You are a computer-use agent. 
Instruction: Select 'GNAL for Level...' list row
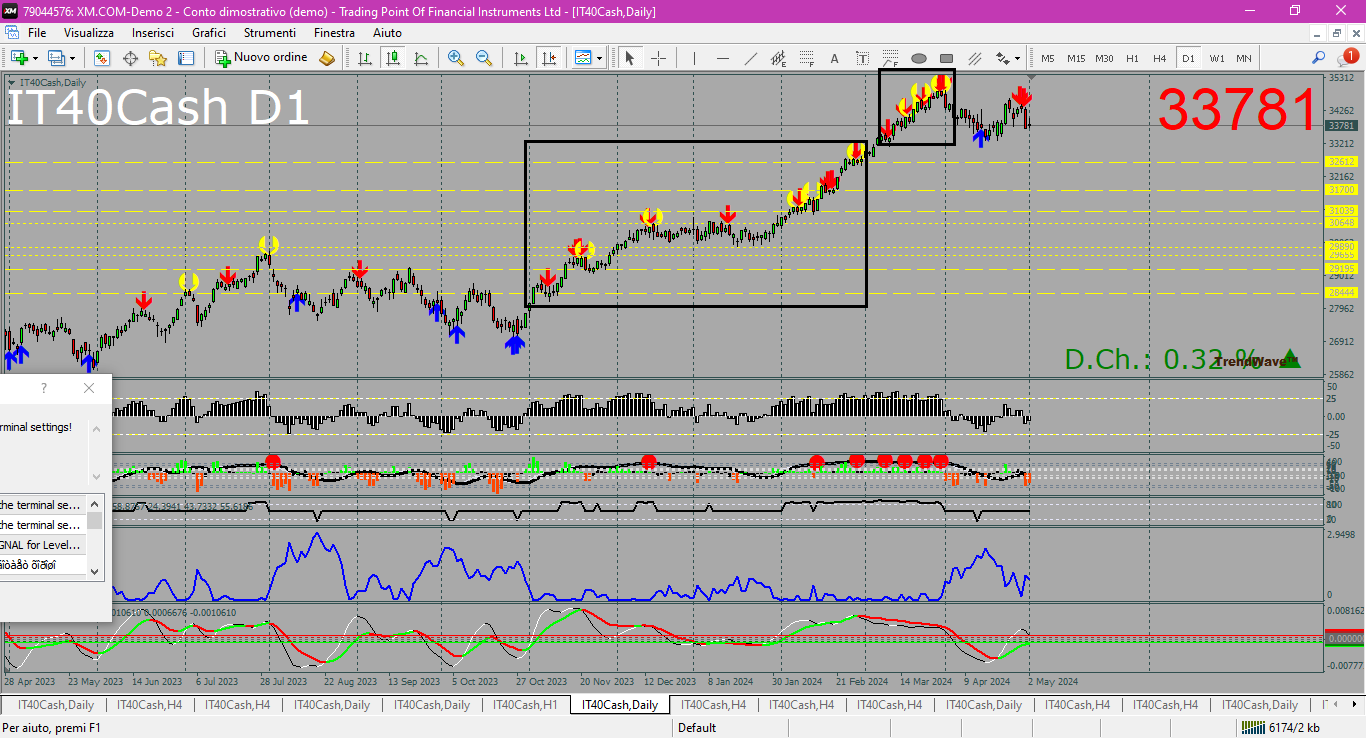click(x=43, y=545)
